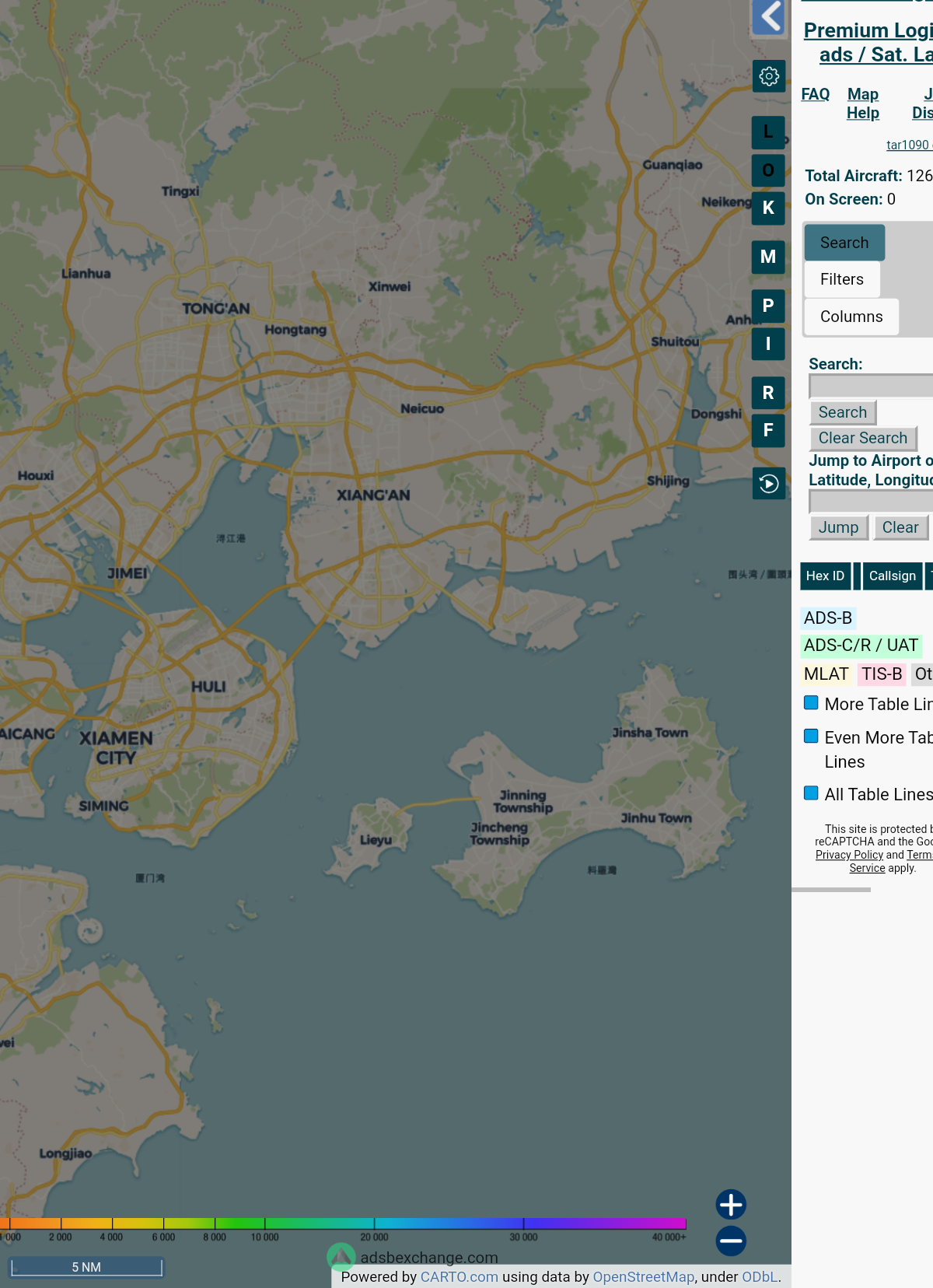This screenshot has width=933, height=1288.
Task: Click the adsbexchange.com logo
Action: 413,1257
